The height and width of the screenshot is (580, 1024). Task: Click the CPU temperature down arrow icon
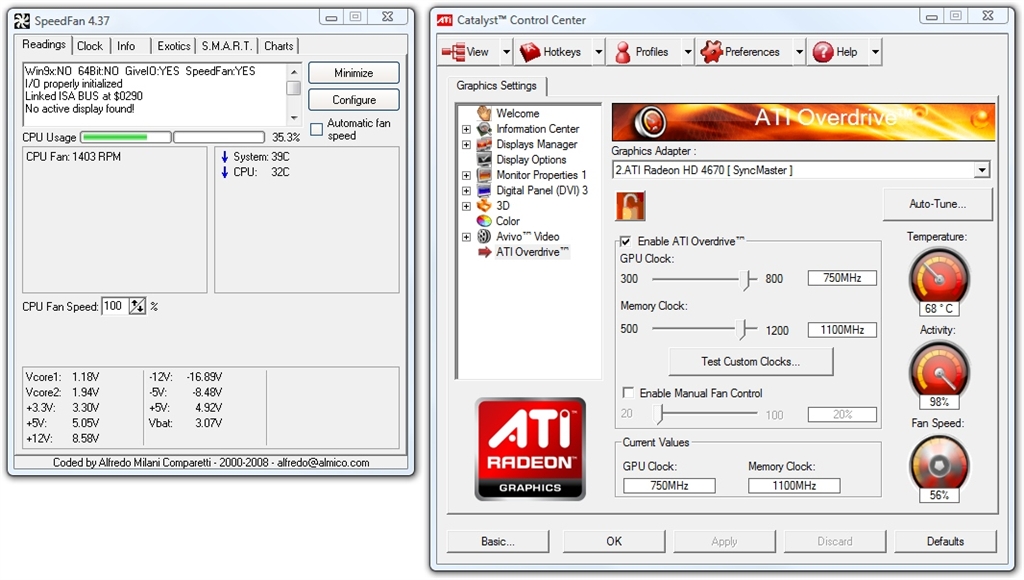click(x=225, y=172)
